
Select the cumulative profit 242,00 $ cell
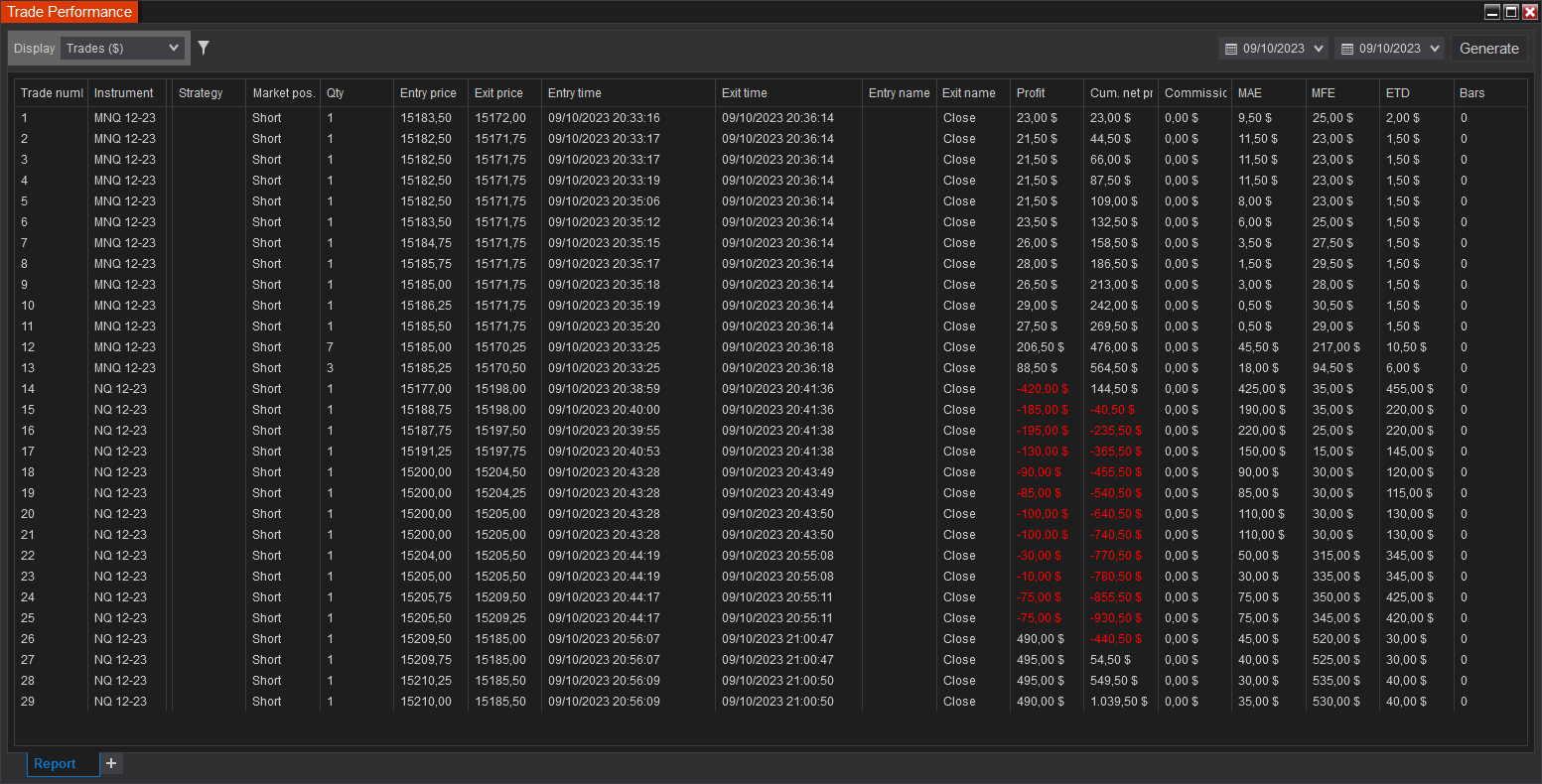click(x=1114, y=306)
